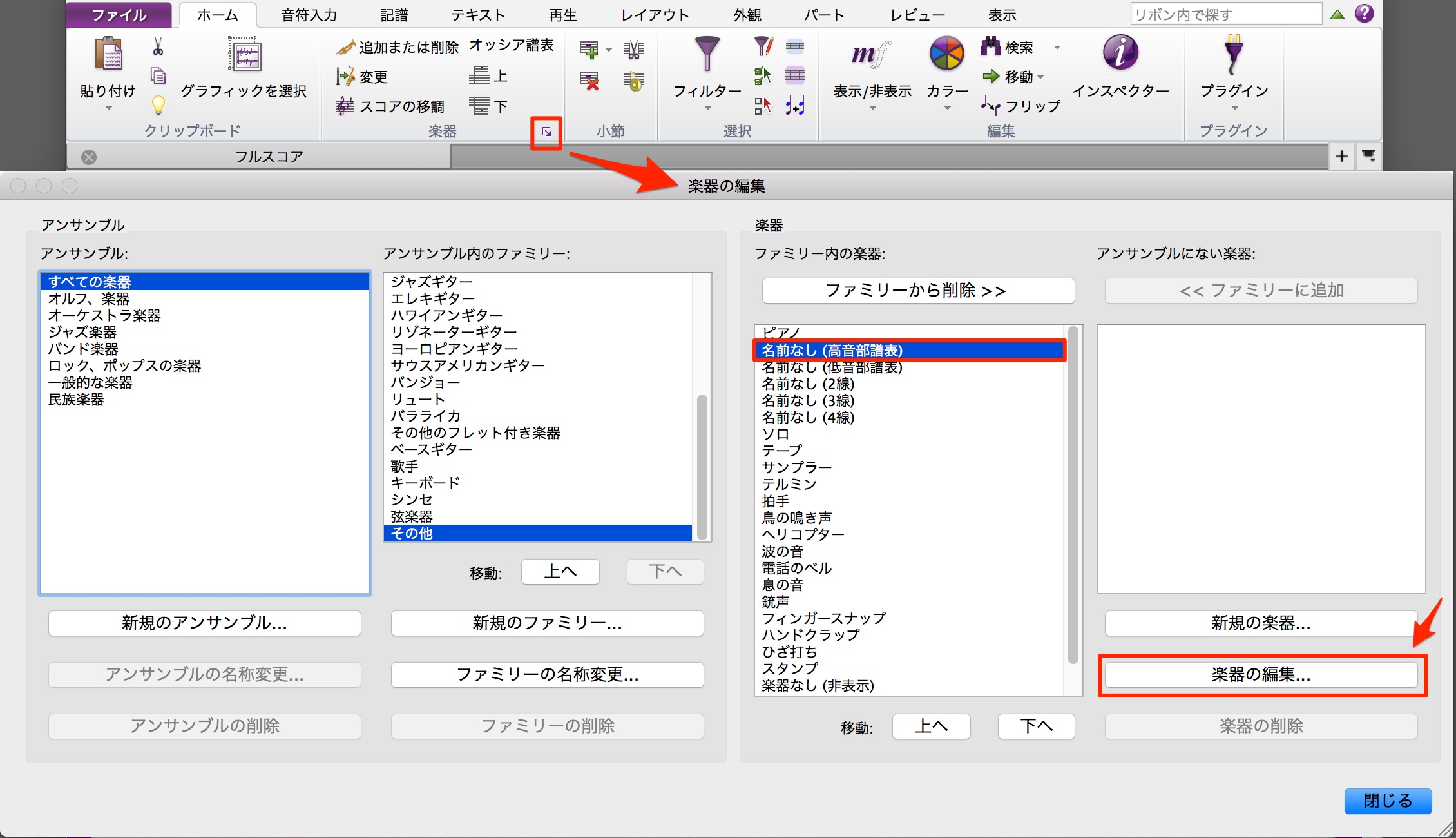Expand the 表示/非表示 dropdown arrow
This screenshot has height=838, width=1456.
click(872, 108)
